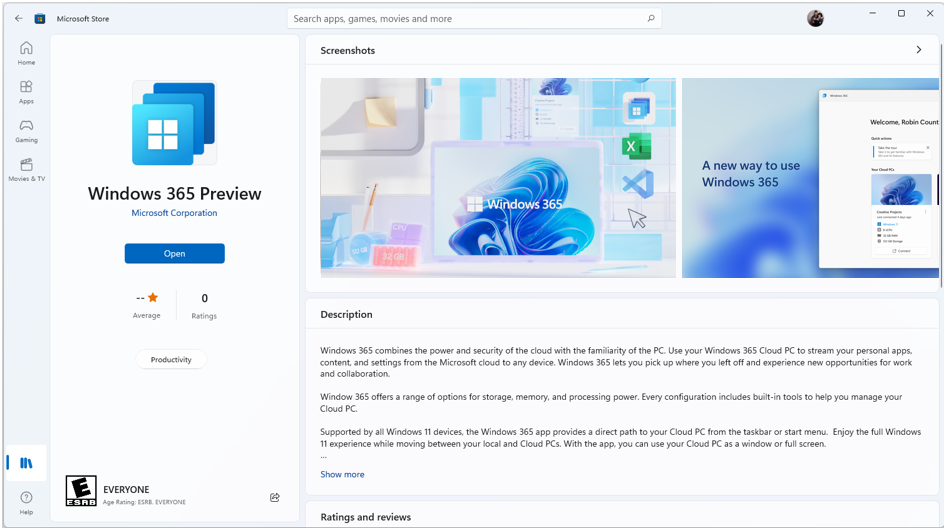Click the EVERYONE age rating text

tap(126, 490)
